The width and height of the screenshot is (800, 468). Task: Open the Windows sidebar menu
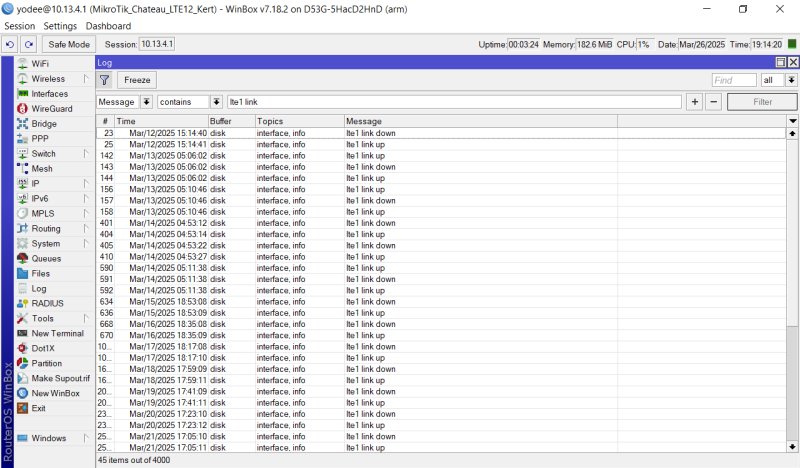pos(48,438)
